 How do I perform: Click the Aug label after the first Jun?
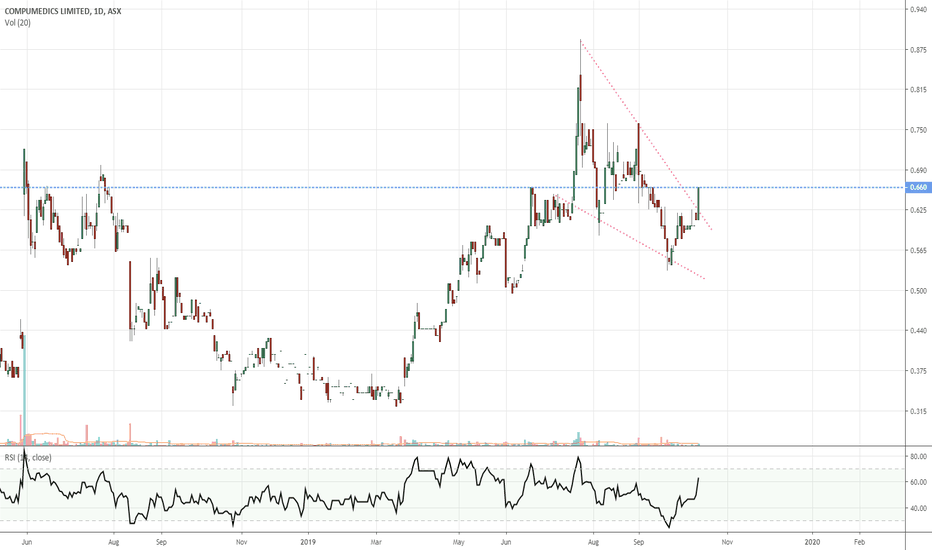(114, 542)
